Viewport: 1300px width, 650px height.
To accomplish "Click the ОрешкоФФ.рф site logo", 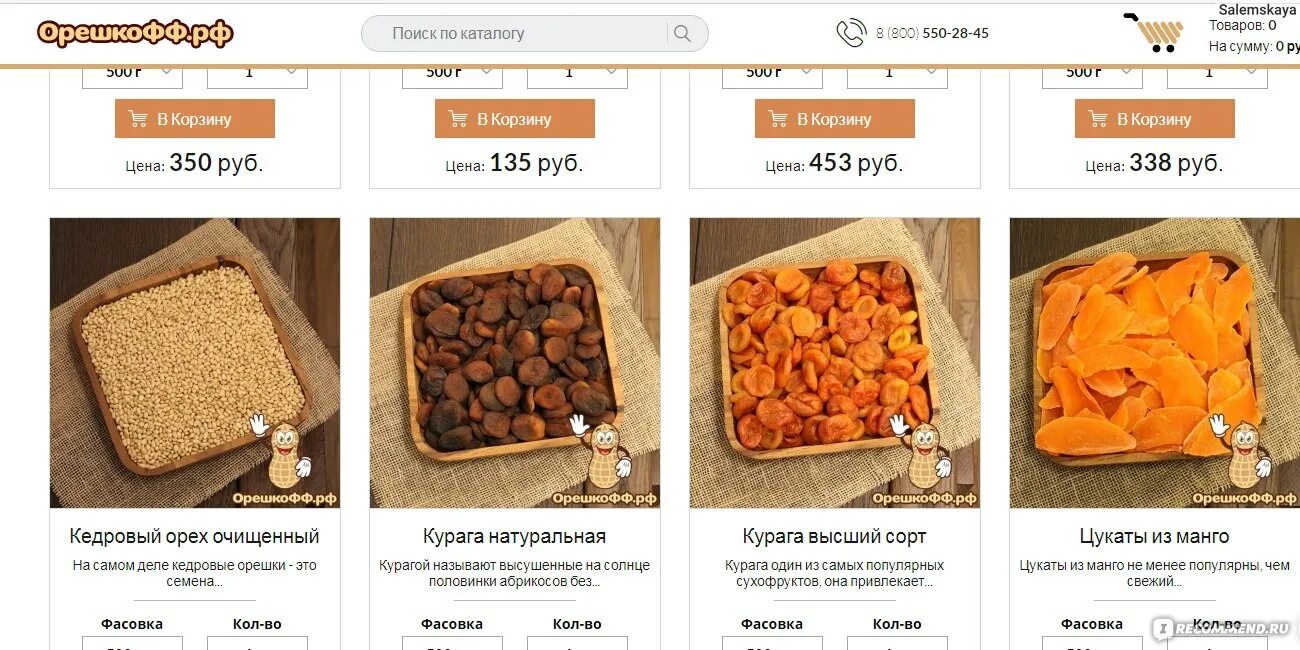I will click(135, 33).
